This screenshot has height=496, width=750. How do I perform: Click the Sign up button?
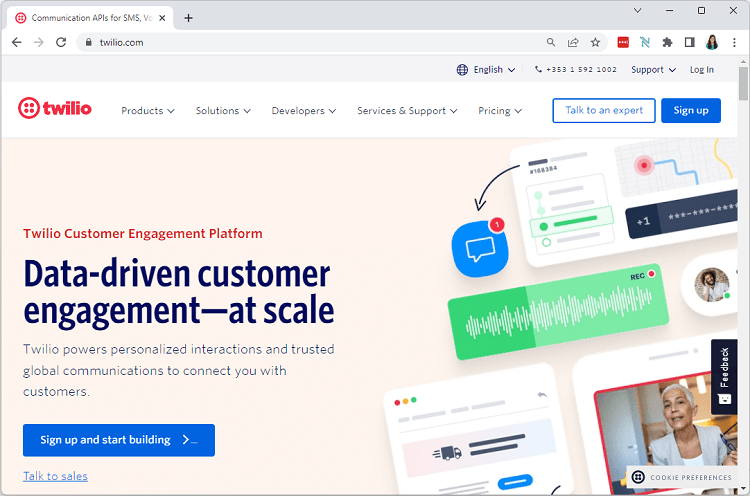(691, 110)
